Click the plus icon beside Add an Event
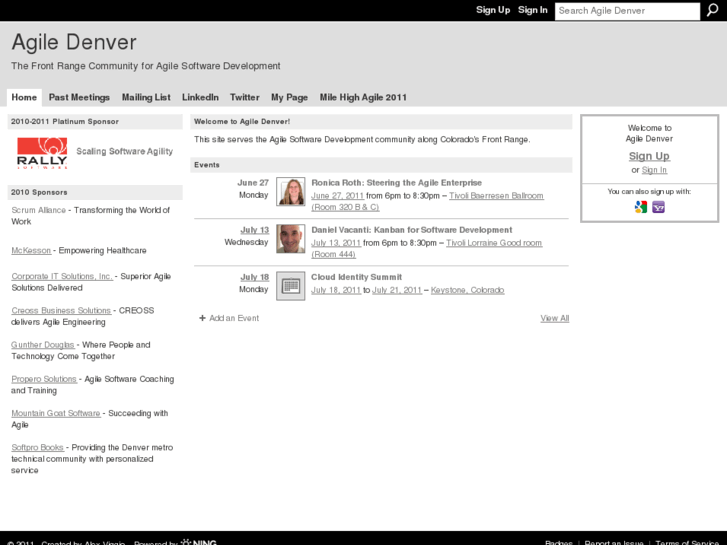 tap(202, 318)
